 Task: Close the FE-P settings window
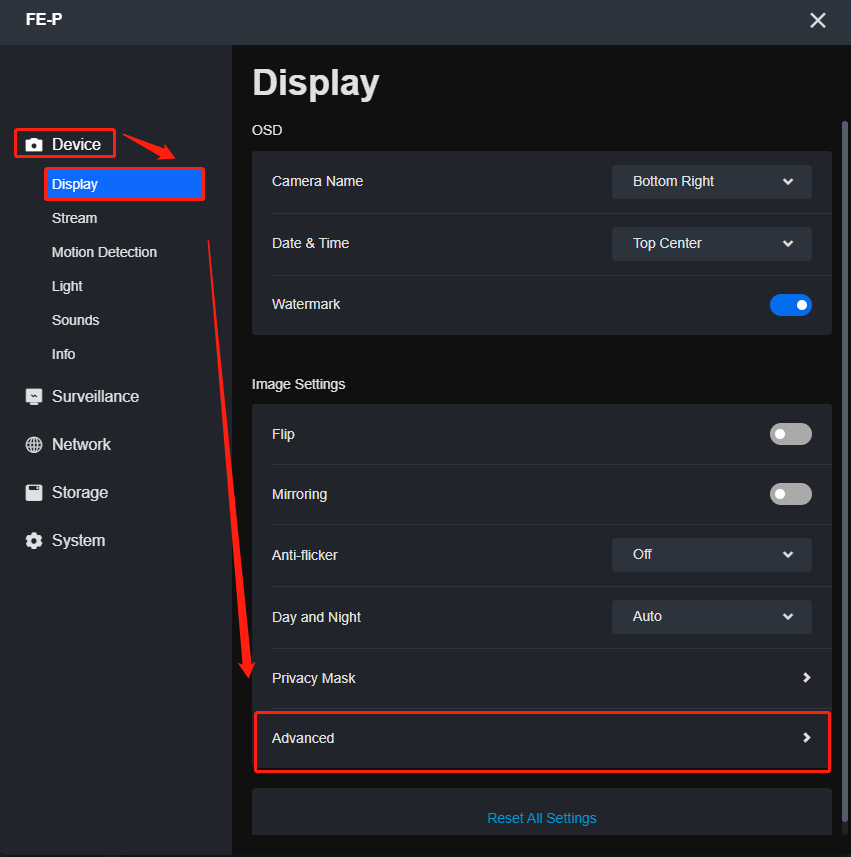coord(817,20)
